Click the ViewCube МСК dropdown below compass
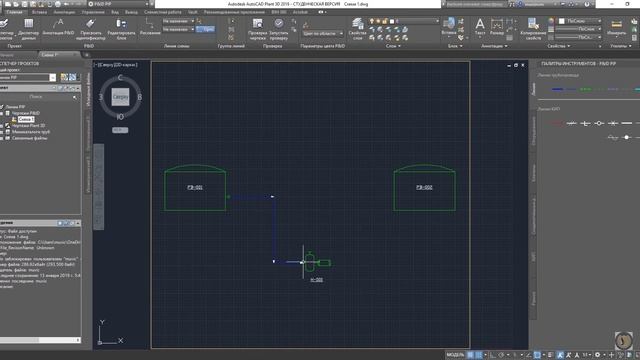Screen dimensions: 640x360 (120, 130)
